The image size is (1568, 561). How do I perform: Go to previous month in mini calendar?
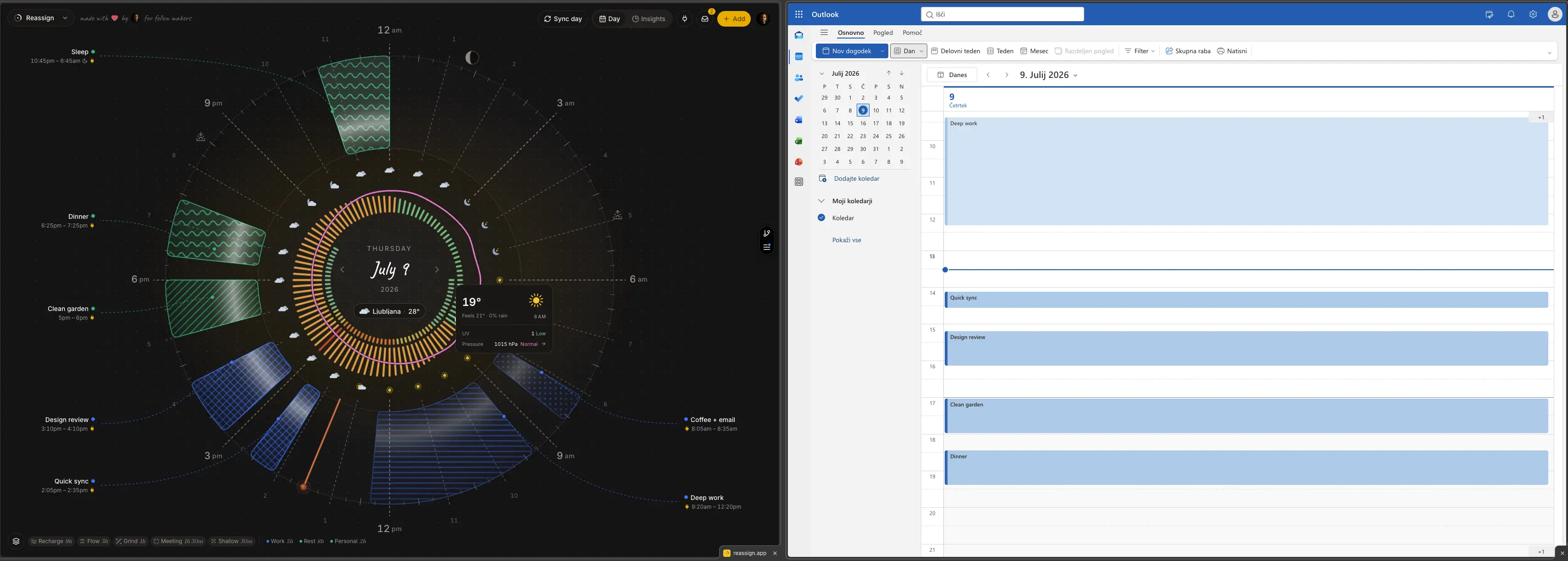[889, 73]
